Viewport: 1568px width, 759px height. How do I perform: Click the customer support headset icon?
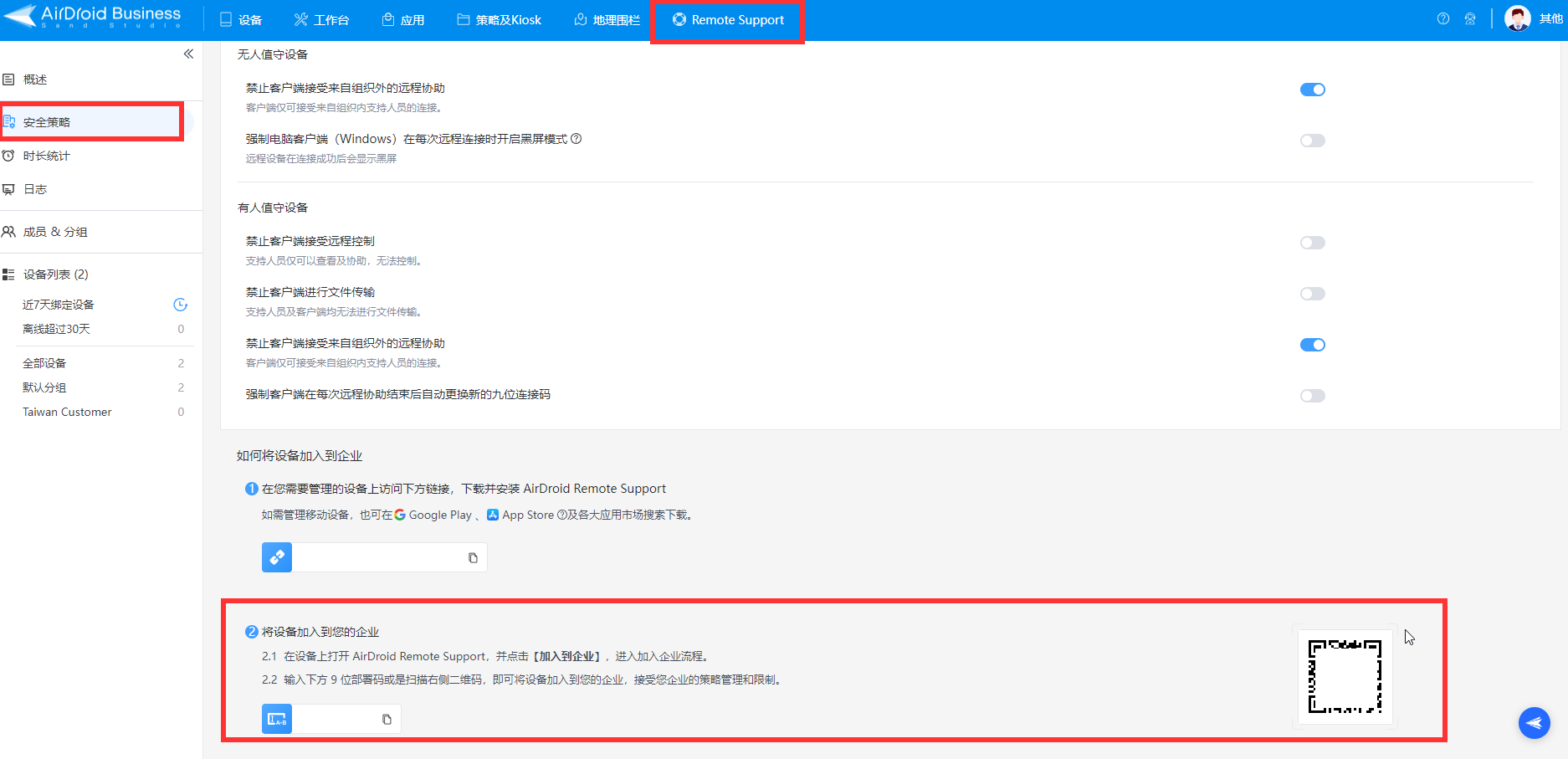click(x=1470, y=18)
